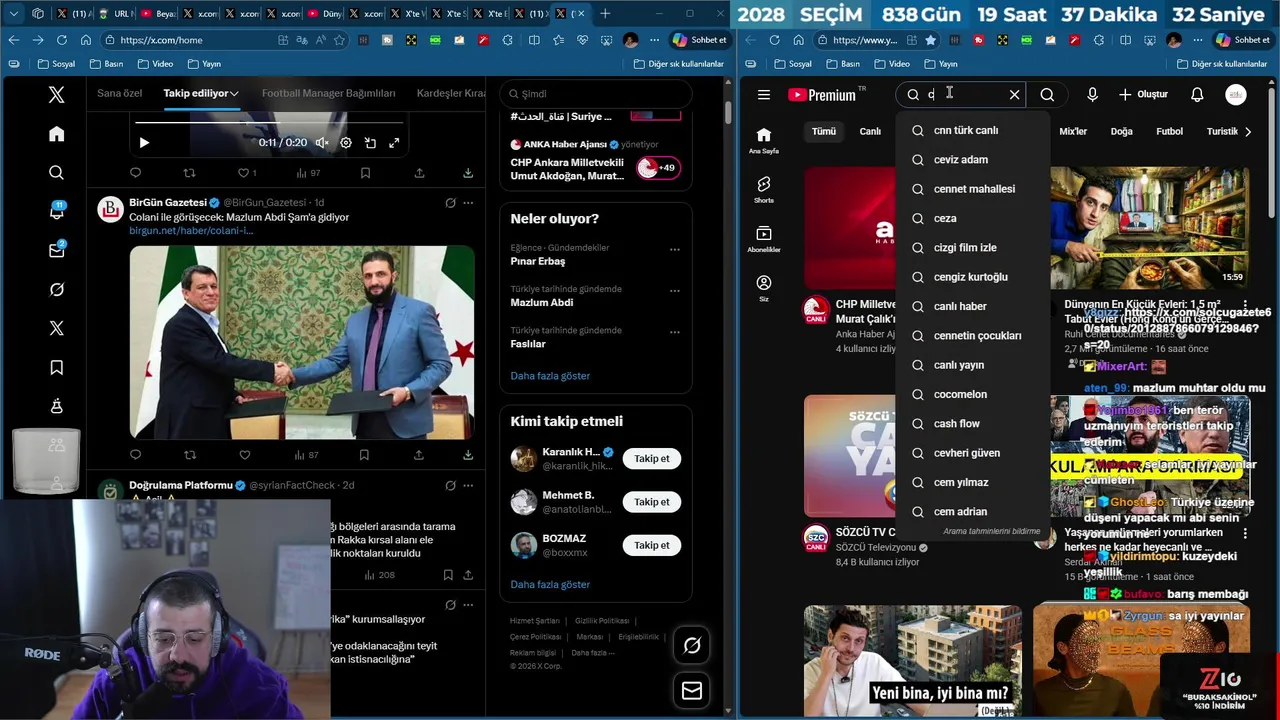
Task: Open YouTube Shorts in sidebar
Action: tap(764, 190)
